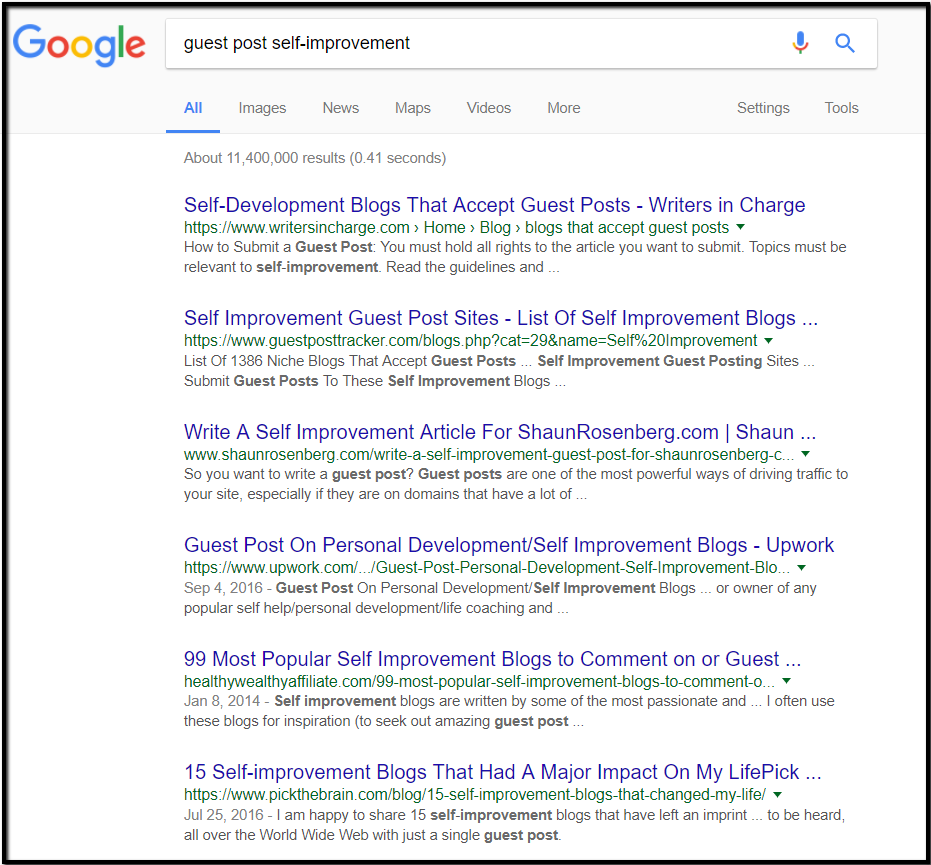
Task: Expand dropdown arrow next to writersincharge.com URL
Action: tap(741, 228)
